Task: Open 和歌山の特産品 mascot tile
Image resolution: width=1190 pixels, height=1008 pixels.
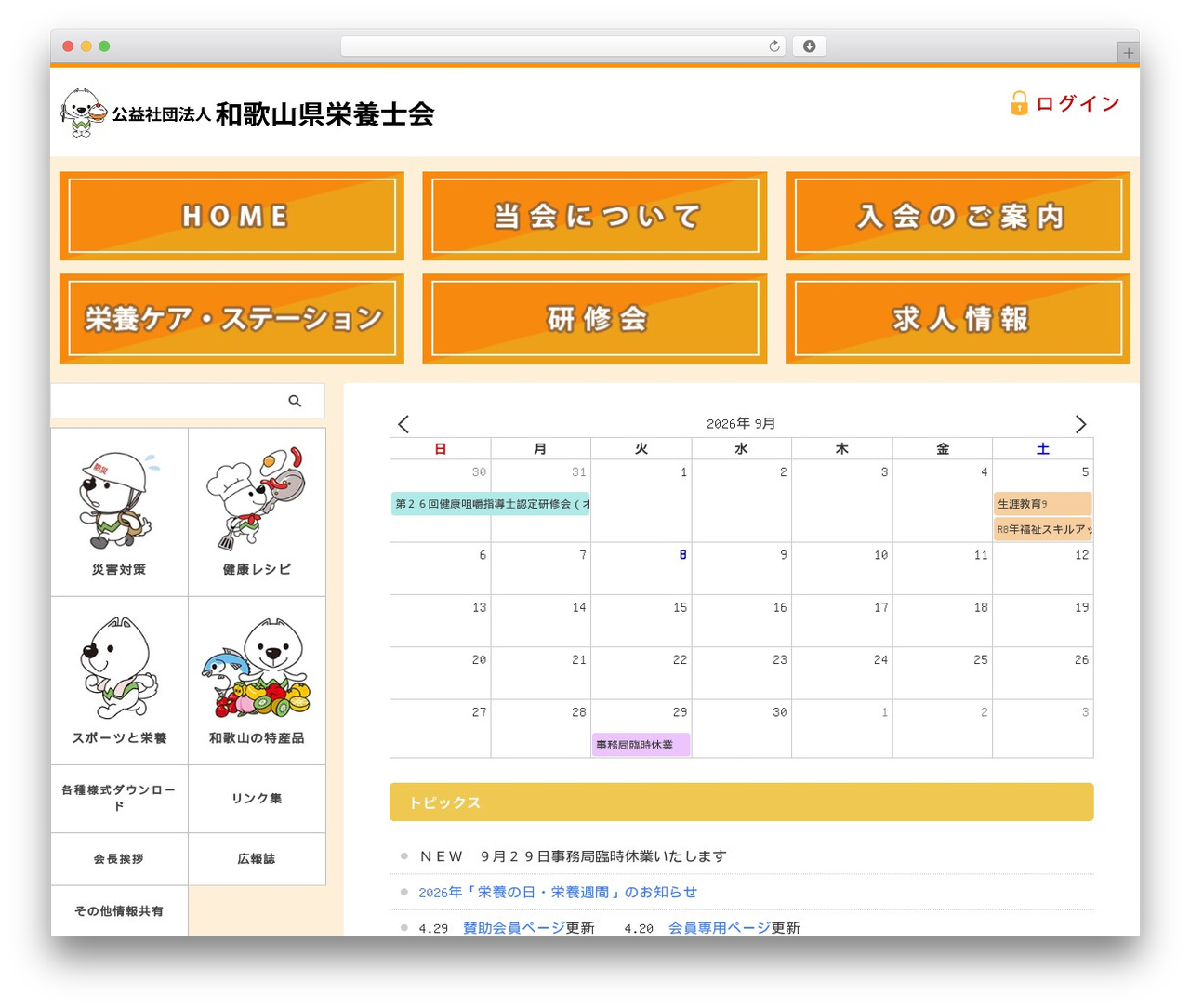Action: [x=257, y=681]
